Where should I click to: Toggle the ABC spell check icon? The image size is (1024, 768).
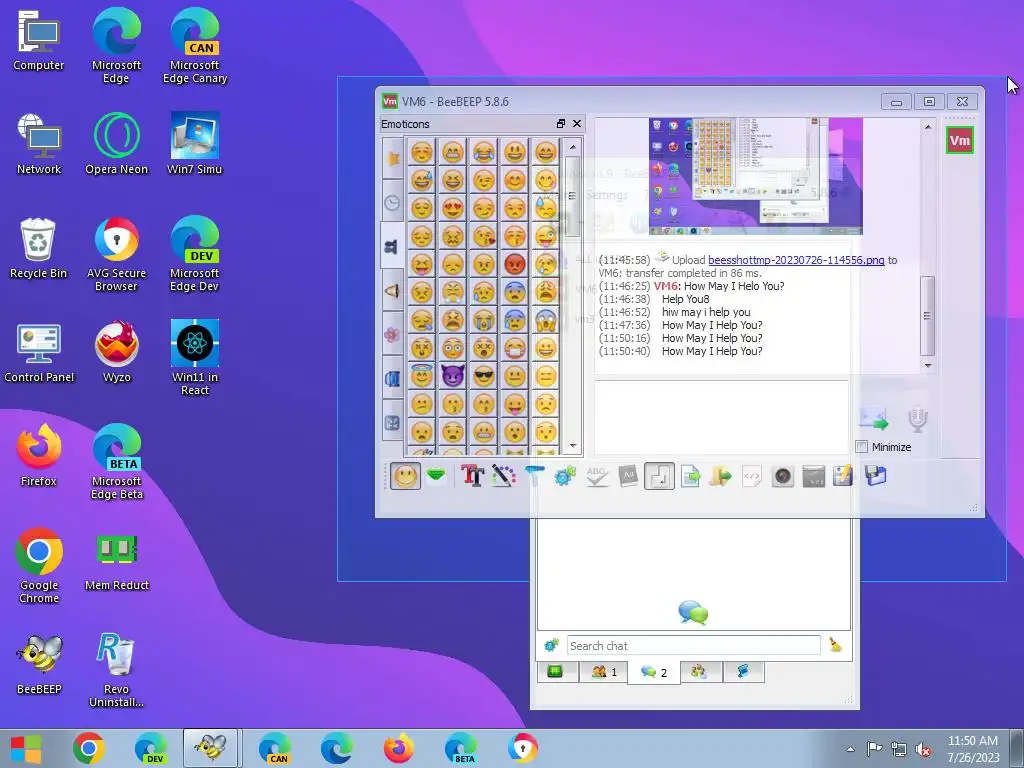pyautogui.click(x=597, y=476)
